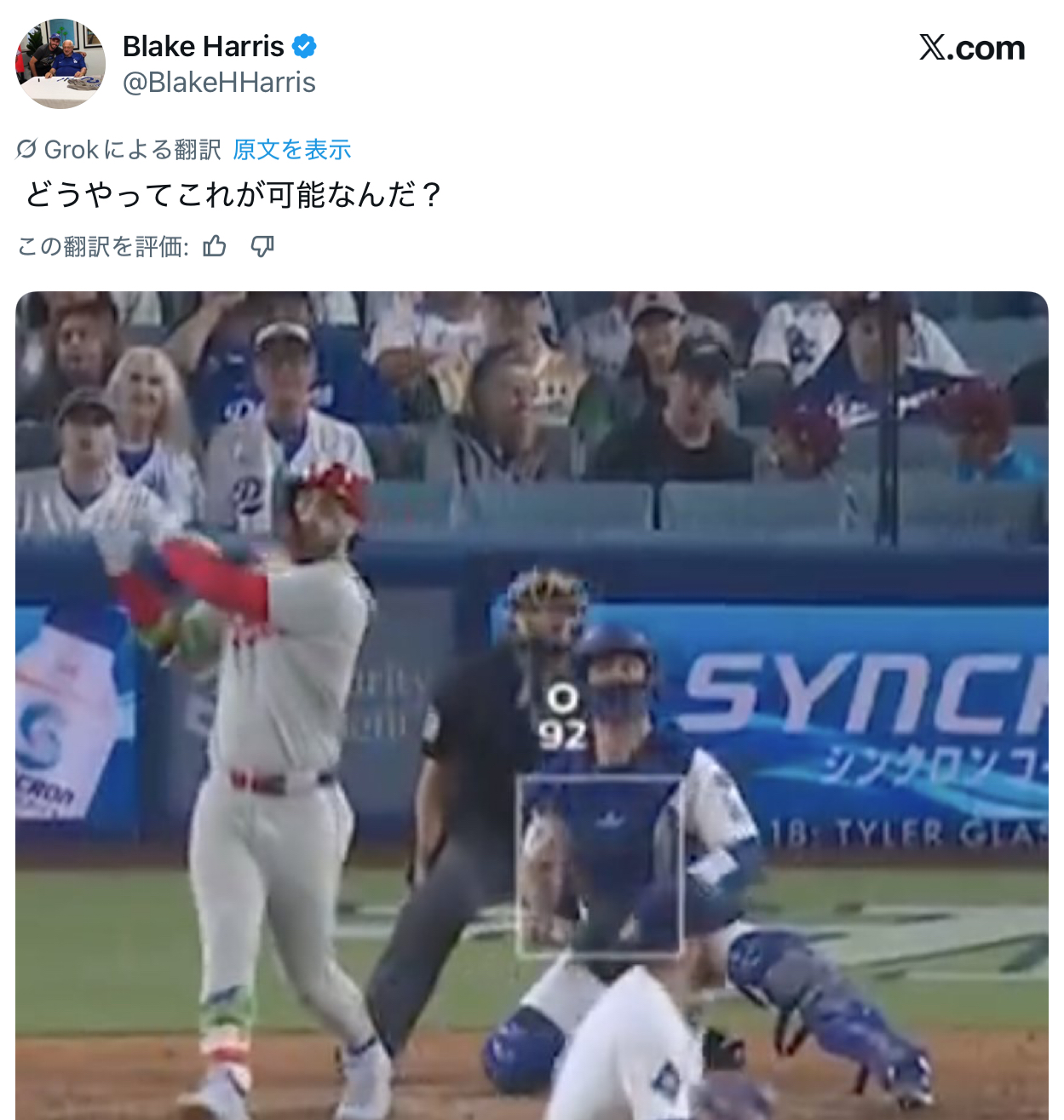Click the Blake Harris display name
Viewport: 1064px width, 1120px height.
tap(203, 46)
